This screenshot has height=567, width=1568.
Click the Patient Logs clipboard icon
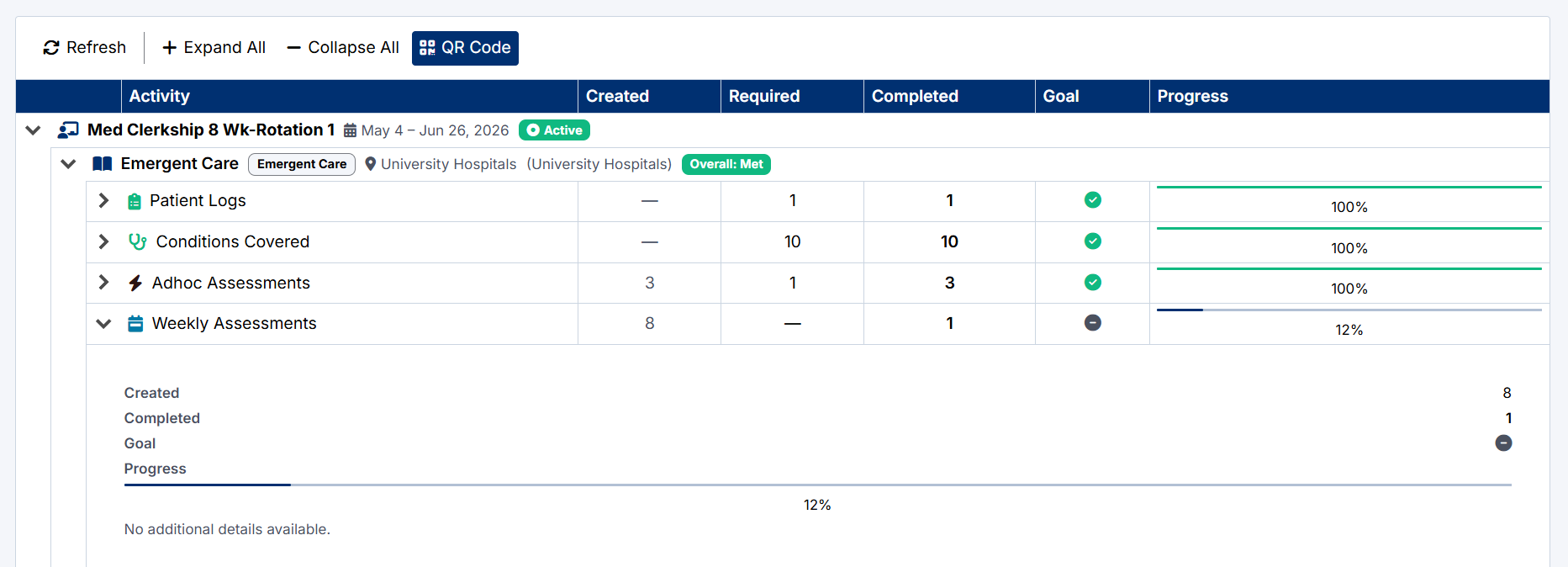click(135, 201)
